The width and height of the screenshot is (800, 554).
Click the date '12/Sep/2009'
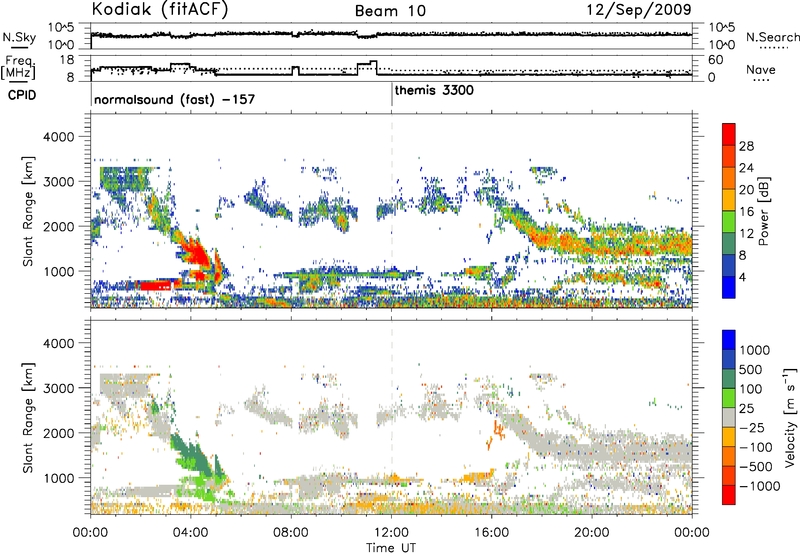(x=639, y=9)
